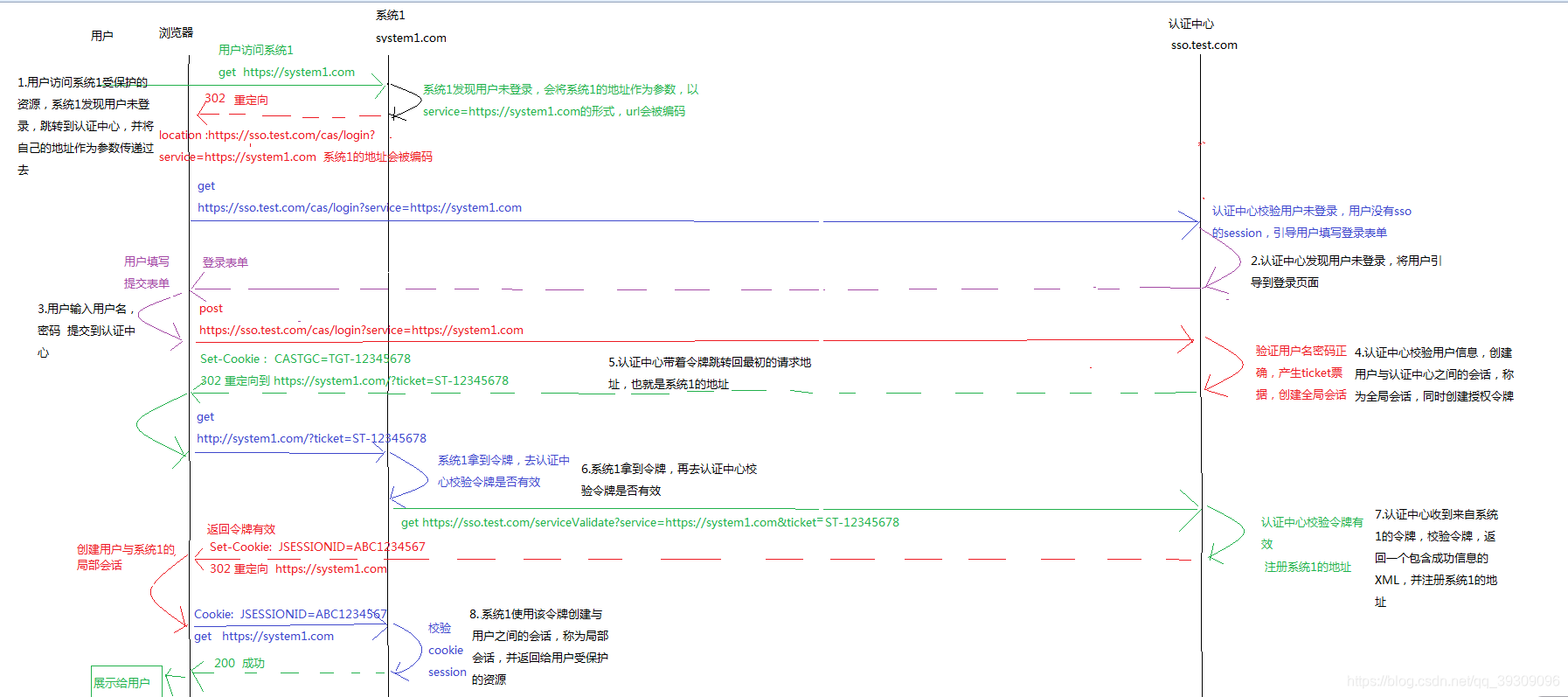Select the 'sso.test.com' header text

click(1204, 45)
